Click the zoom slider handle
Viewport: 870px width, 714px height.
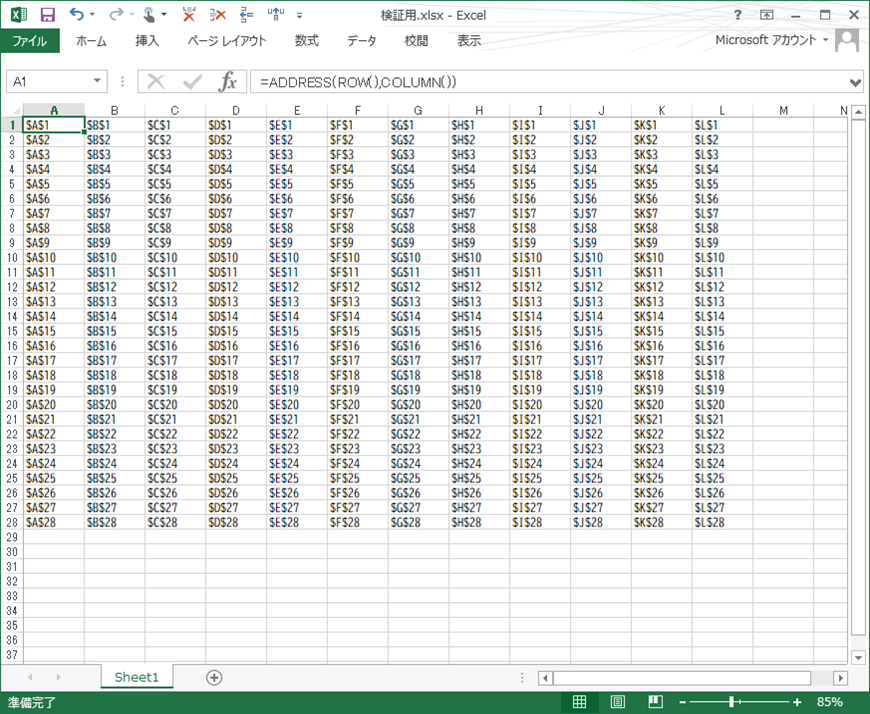[731, 702]
